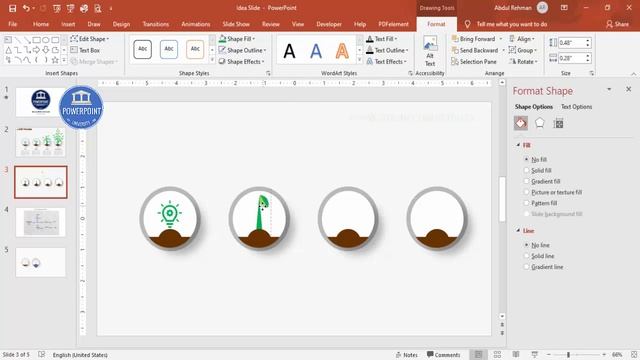The width and height of the screenshot is (640, 360).
Task: Click the Save icon in quick access toolbar
Action: [x=12, y=8]
